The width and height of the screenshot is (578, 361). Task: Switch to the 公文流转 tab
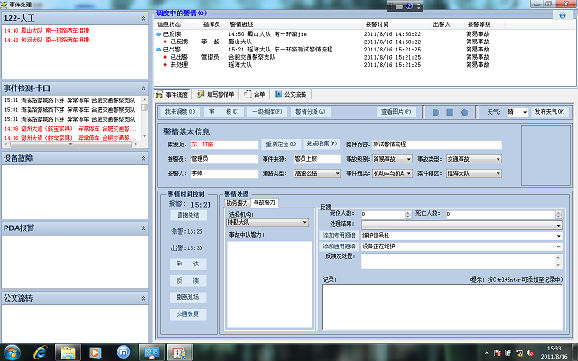click(291, 95)
